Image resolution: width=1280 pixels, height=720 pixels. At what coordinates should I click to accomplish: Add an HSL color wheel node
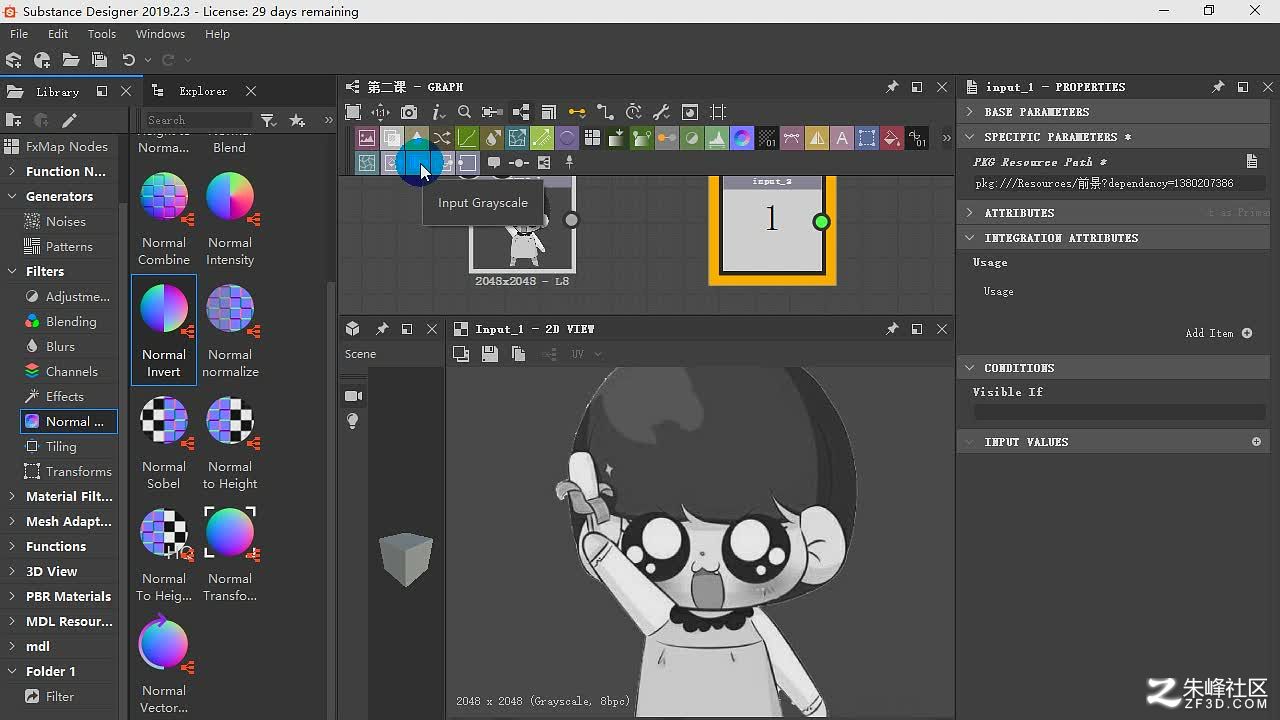pyautogui.click(x=742, y=138)
